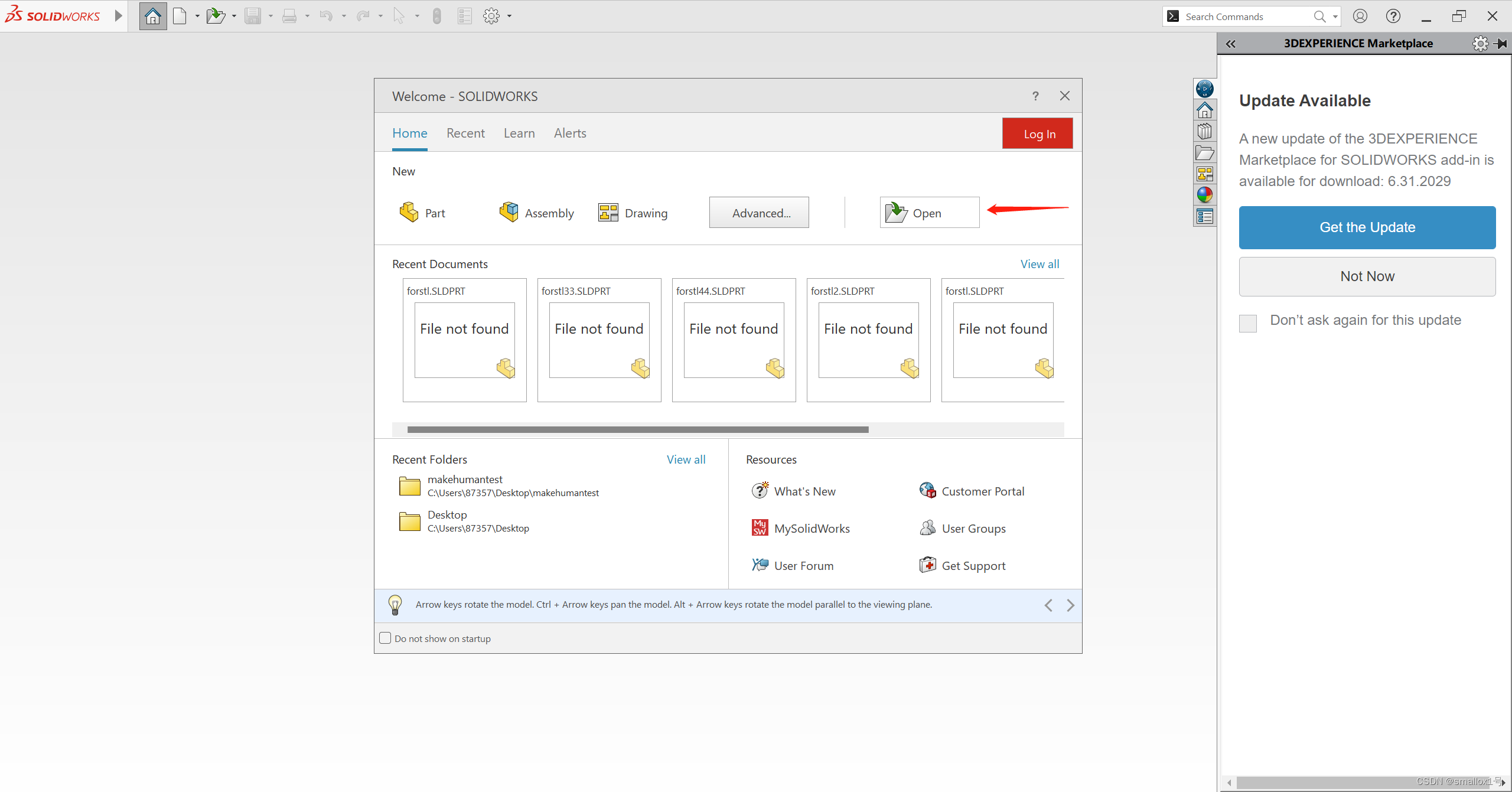Open the MySolidWorks resource
The width and height of the screenshot is (1512, 792).
click(x=812, y=527)
